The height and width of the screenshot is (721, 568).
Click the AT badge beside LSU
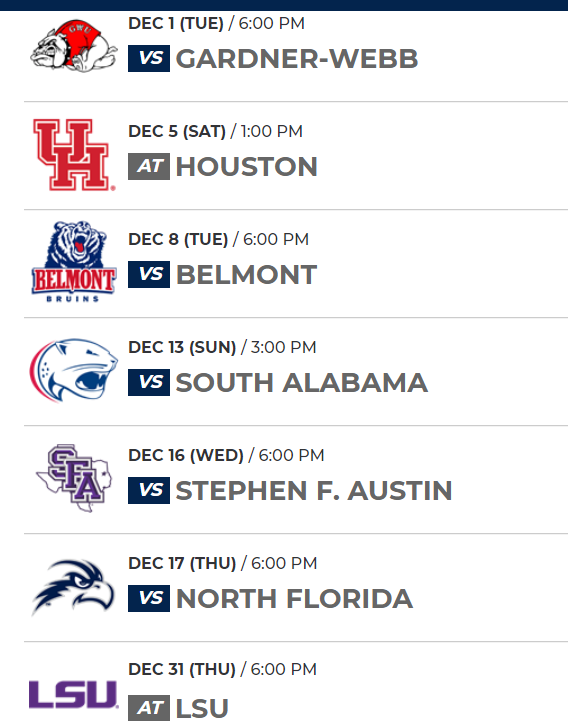point(149,708)
